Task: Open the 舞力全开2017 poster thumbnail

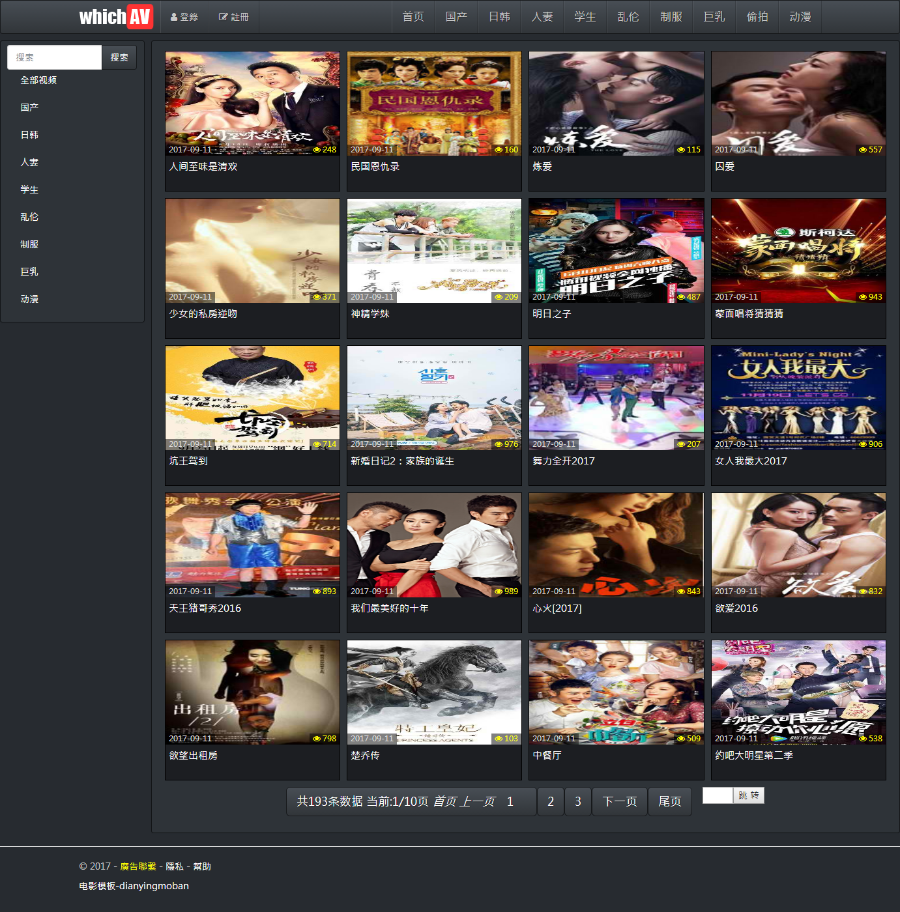Action: [x=616, y=398]
